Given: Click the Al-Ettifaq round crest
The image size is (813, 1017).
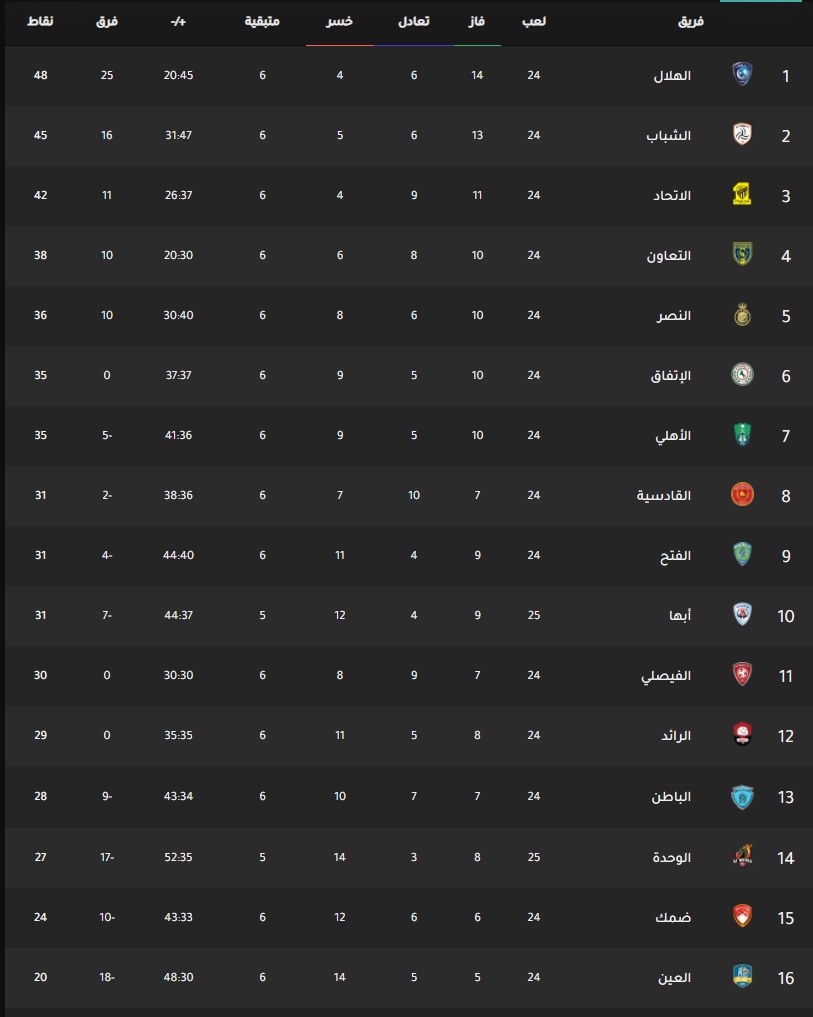Looking at the screenshot, I should pos(742,375).
